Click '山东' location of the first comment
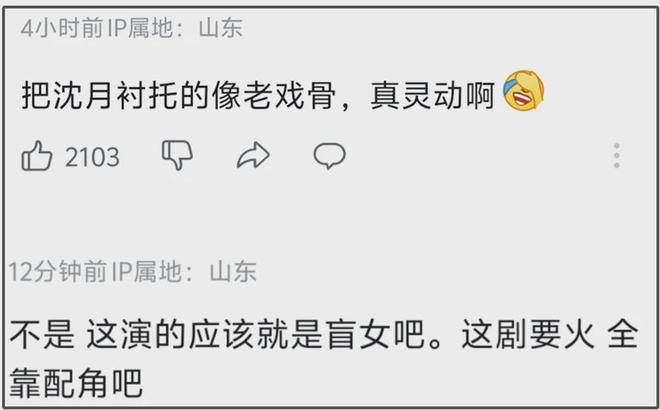 [x=221, y=28]
